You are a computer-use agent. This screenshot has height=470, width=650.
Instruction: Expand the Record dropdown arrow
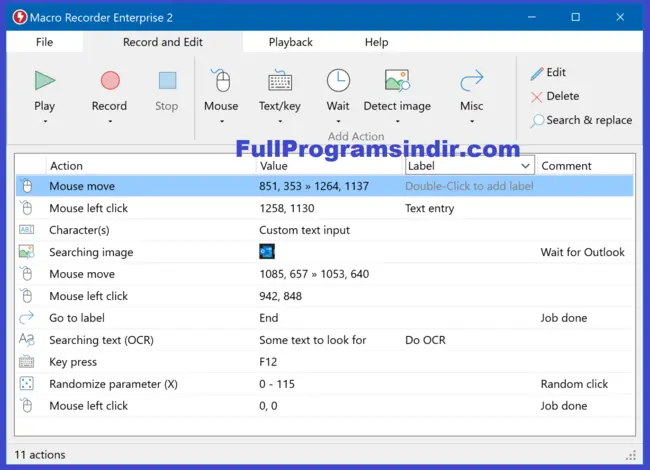[110, 121]
